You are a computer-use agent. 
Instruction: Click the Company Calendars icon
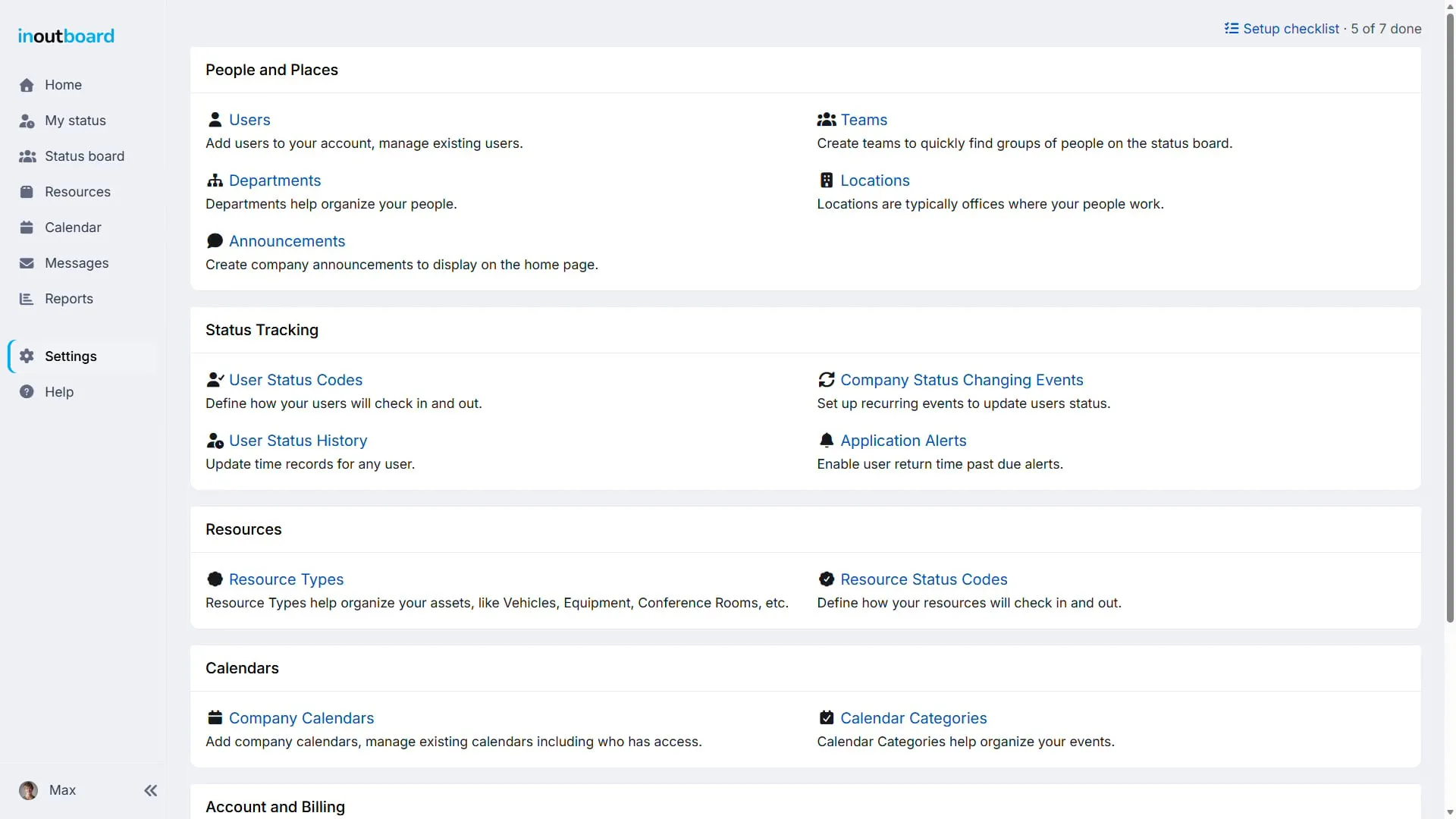pos(215,718)
